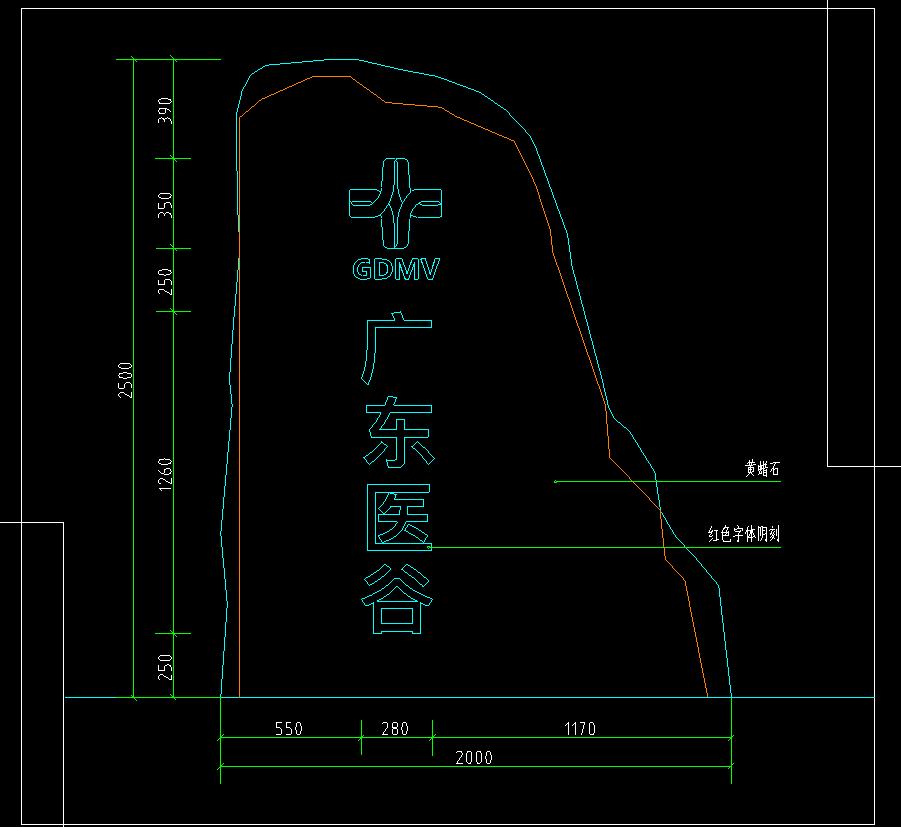Select the 550 horizontal dimension text
This screenshot has height=827, width=901.
coord(288,729)
